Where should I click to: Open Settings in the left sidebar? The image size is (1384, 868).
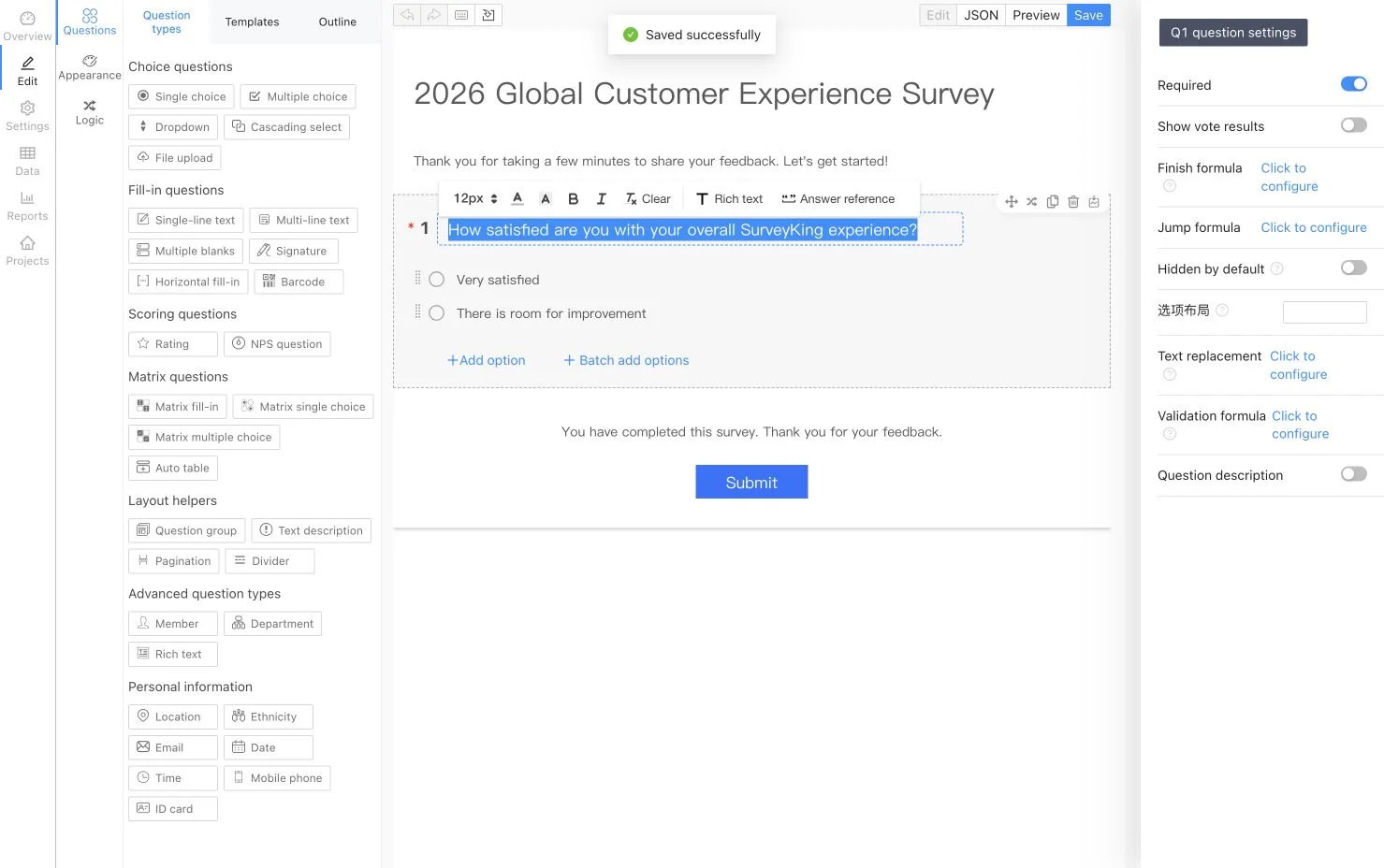[27, 116]
